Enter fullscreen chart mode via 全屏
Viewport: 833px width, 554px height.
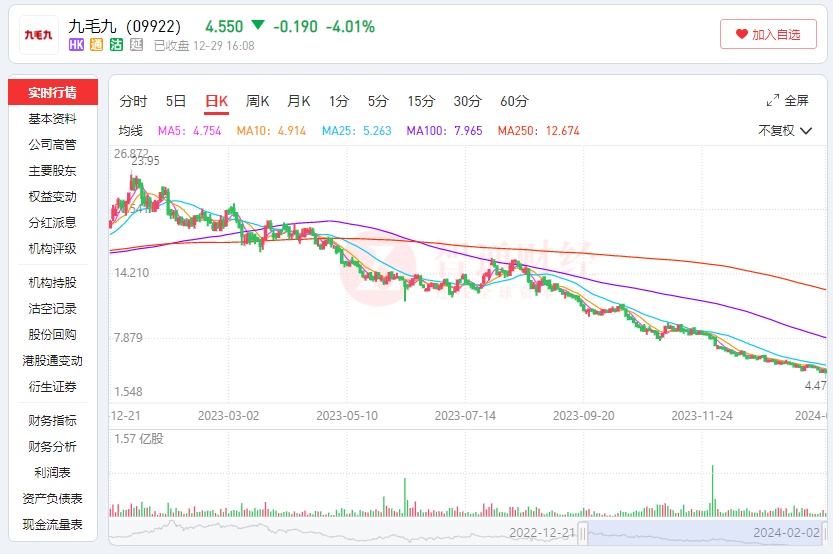[787, 101]
